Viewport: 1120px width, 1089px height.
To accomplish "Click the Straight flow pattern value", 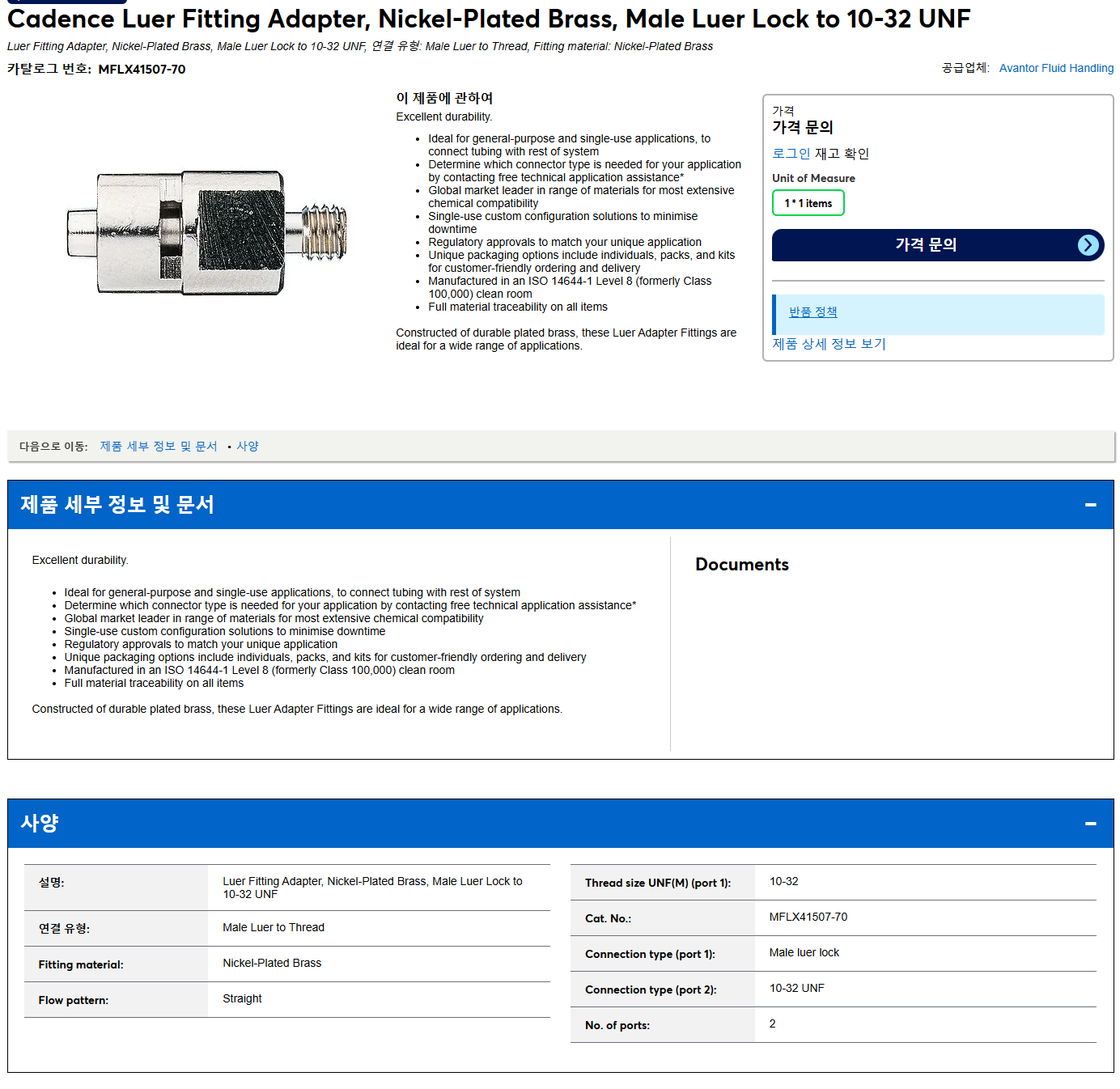I will 242,999.
